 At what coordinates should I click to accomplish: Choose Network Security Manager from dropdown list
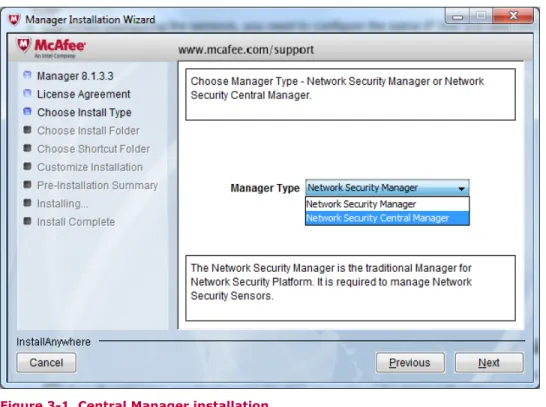pyautogui.click(x=387, y=204)
